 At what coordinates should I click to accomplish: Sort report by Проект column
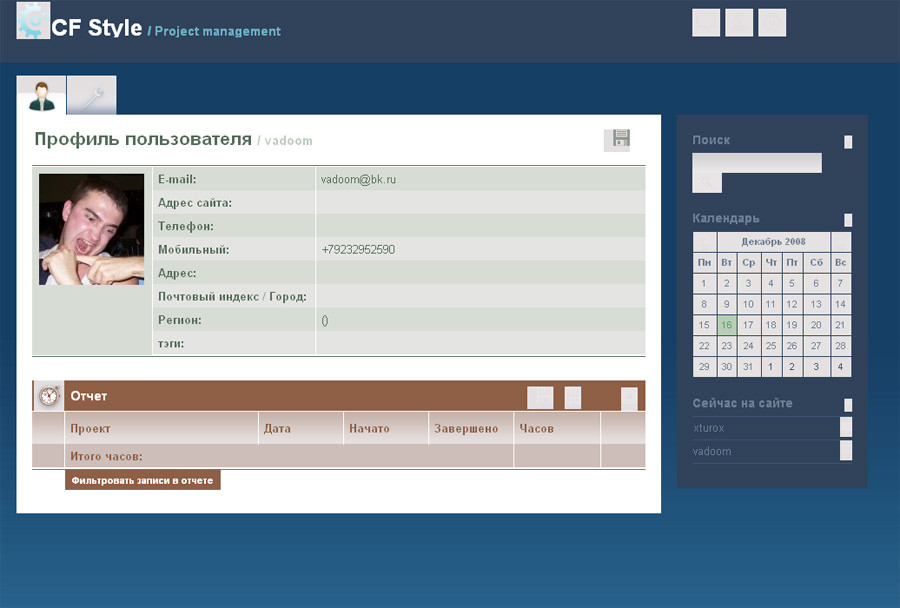click(x=90, y=428)
